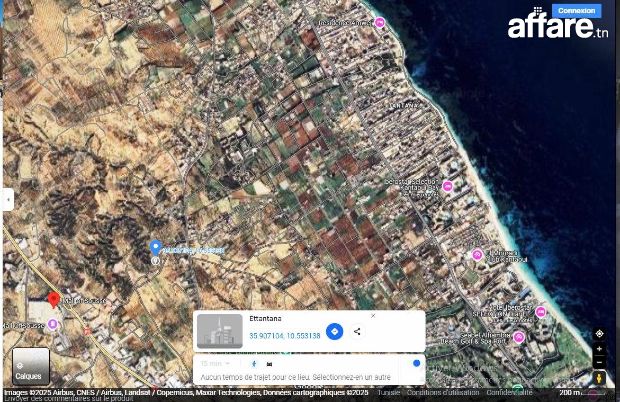Screen dimensions: 620x402
Task: Select the blue saved-place map marker
Action: (155, 247)
